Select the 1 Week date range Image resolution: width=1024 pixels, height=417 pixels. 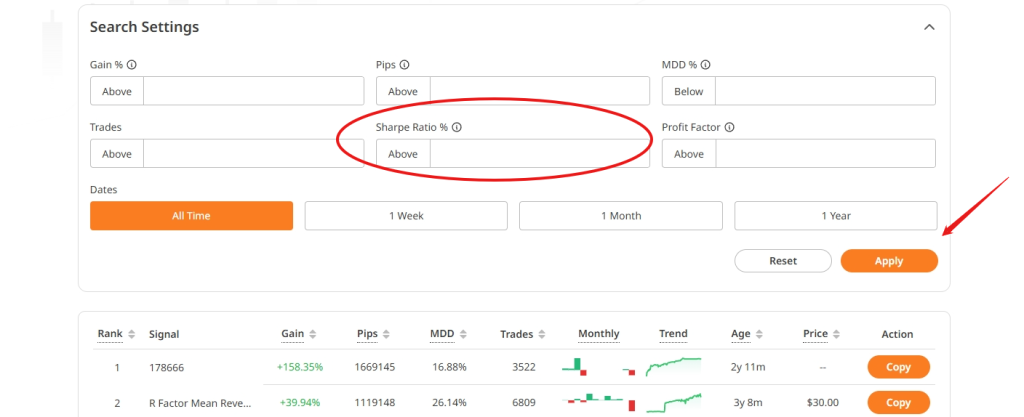tap(406, 216)
